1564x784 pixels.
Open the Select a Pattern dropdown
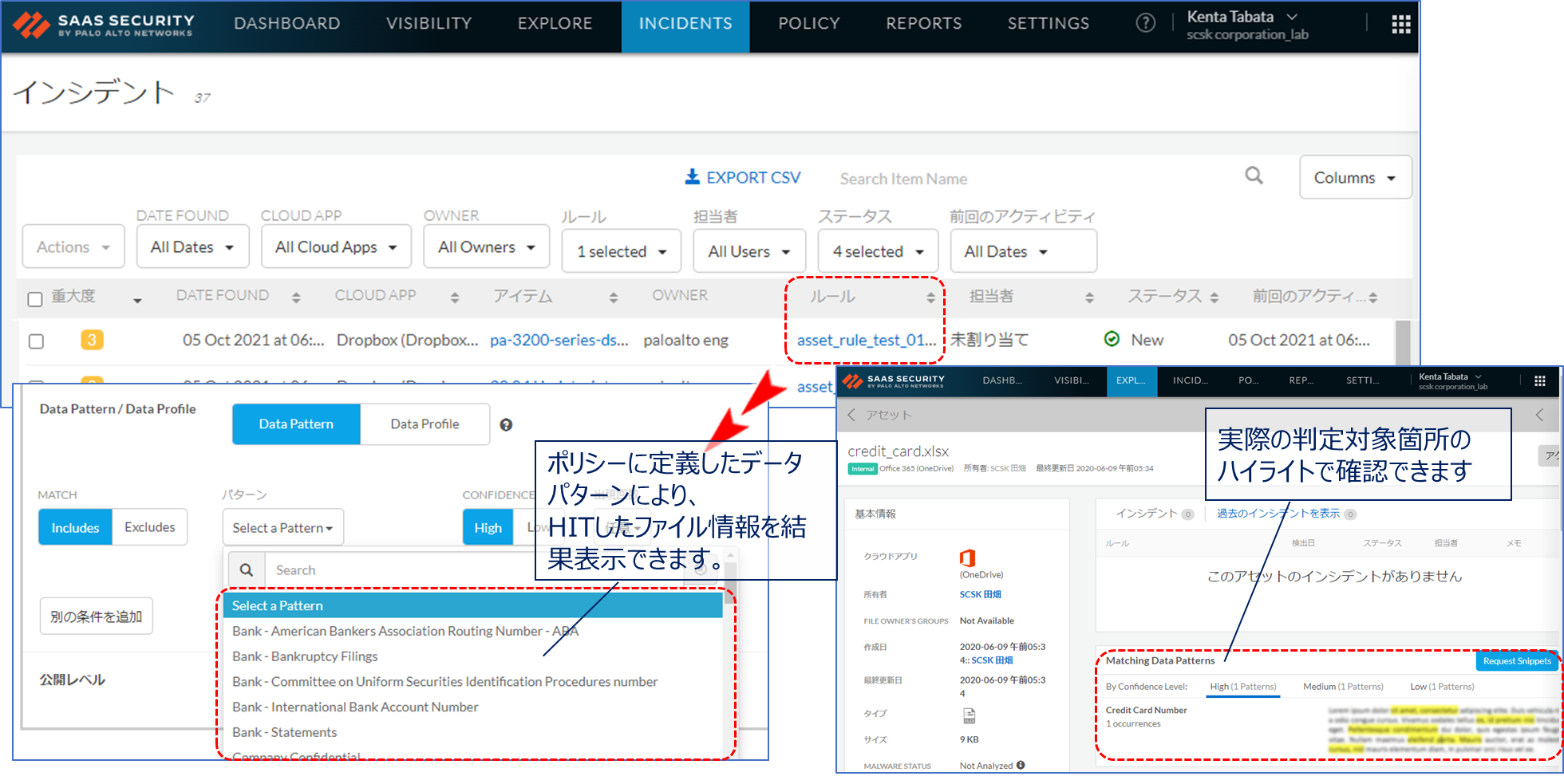(x=282, y=526)
